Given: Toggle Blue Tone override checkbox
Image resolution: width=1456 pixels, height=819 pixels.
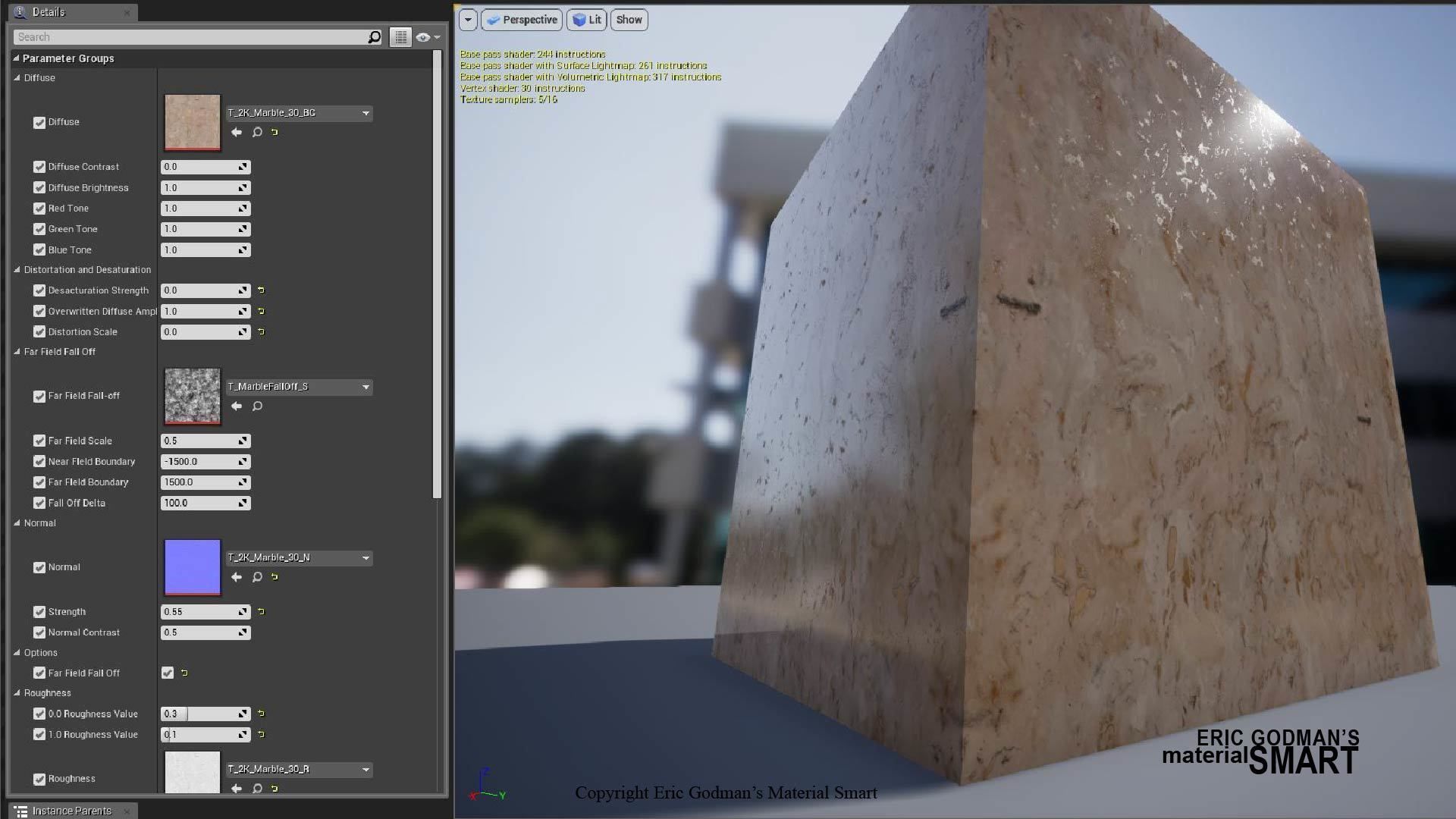Looking at the screenshot, I should 39,249.
